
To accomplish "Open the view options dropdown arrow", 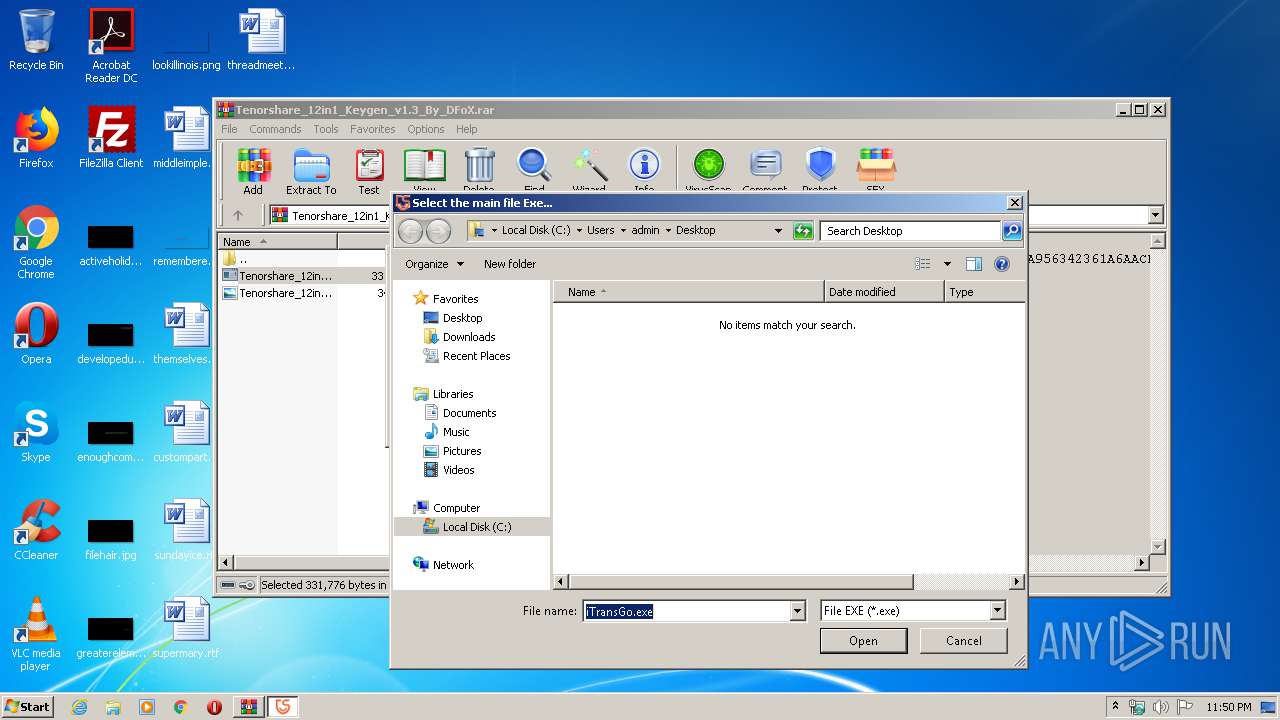I will click(947, 264).
